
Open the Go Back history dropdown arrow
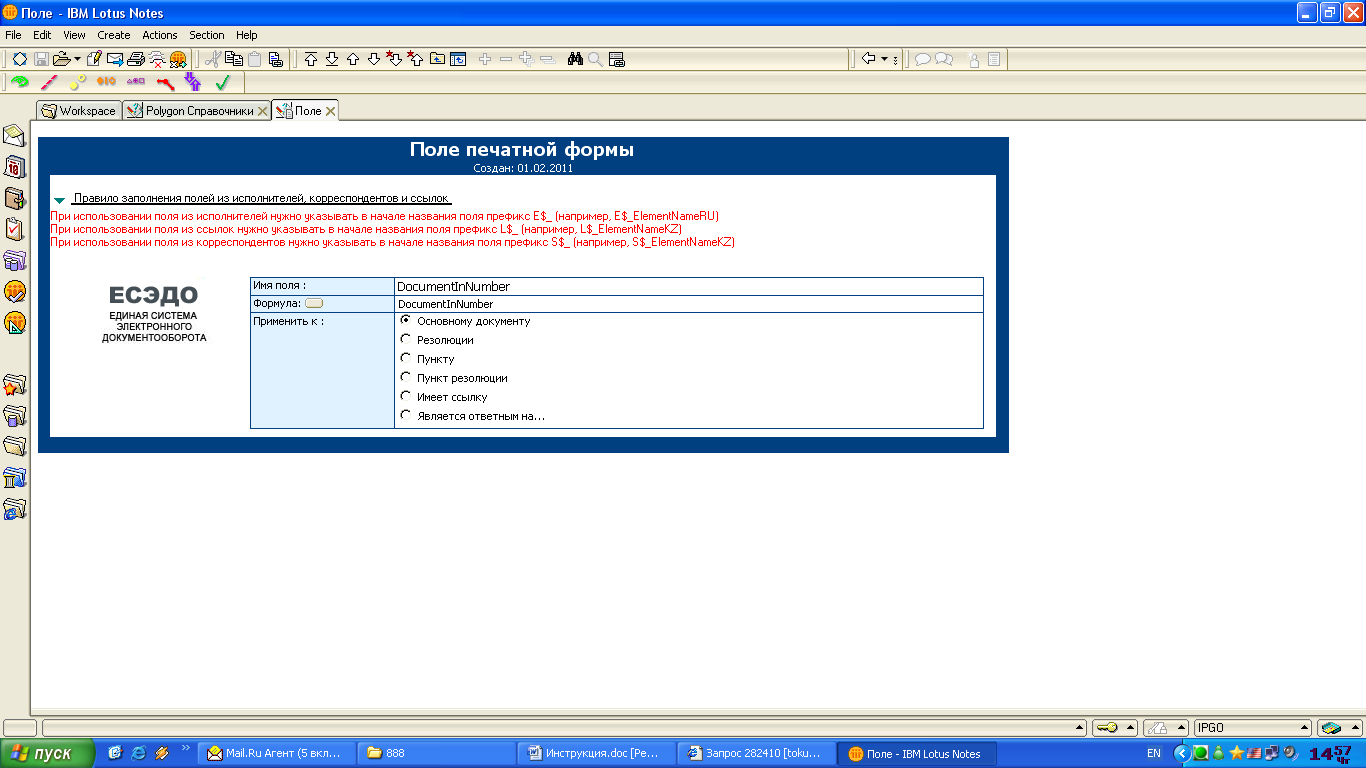(885, 59)
